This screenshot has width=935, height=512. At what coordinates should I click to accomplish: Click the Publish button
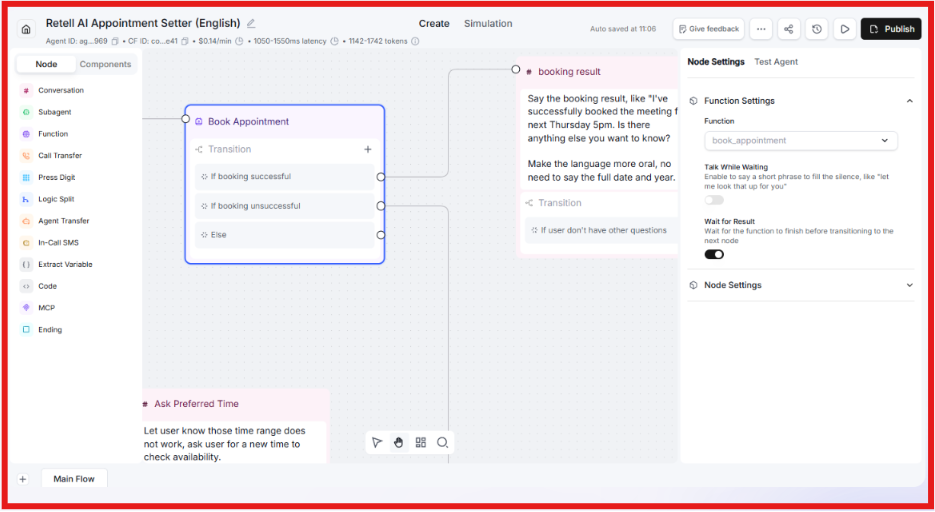pyautogui.click(x=891, y=29)
